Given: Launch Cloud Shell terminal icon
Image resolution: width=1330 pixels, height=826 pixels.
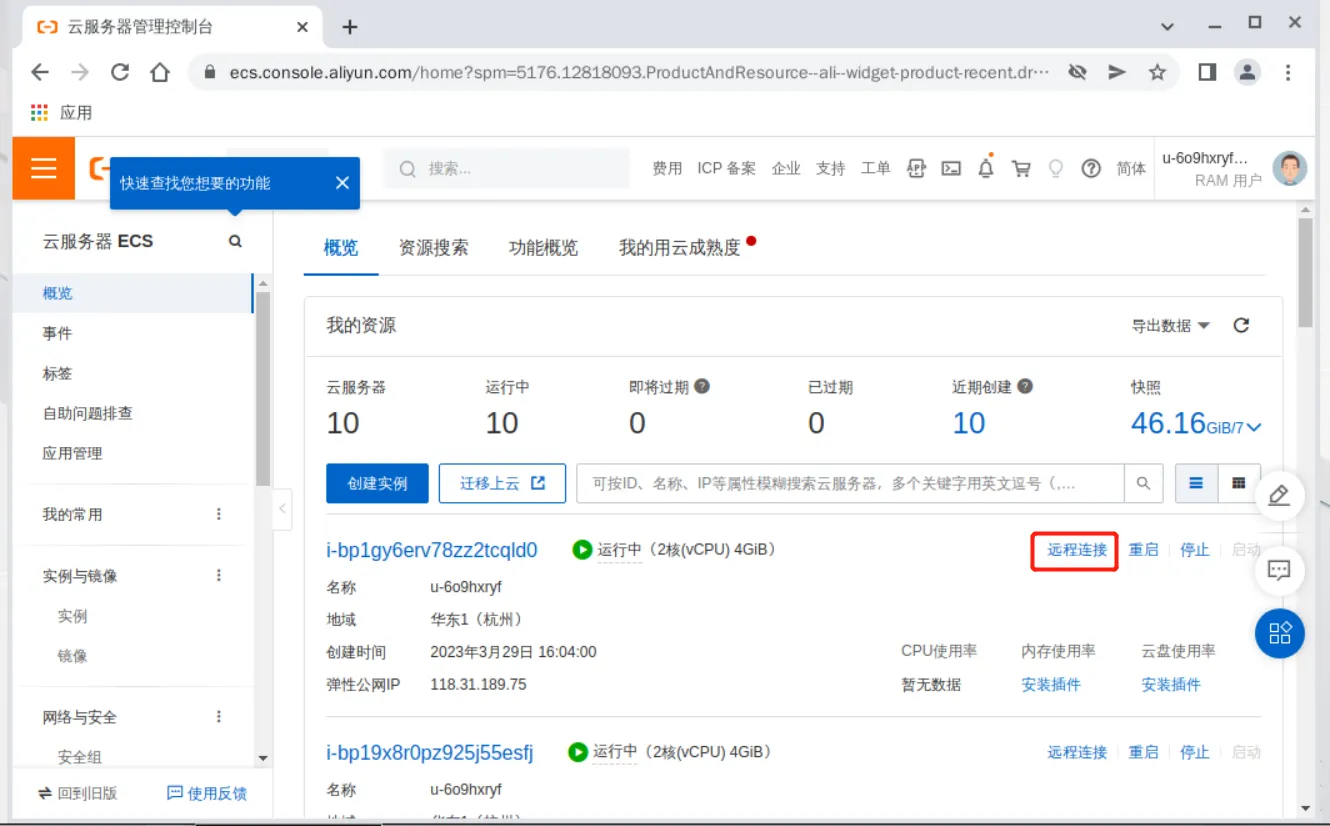Looking at the screenshot, I should click(x=951, y=168).
